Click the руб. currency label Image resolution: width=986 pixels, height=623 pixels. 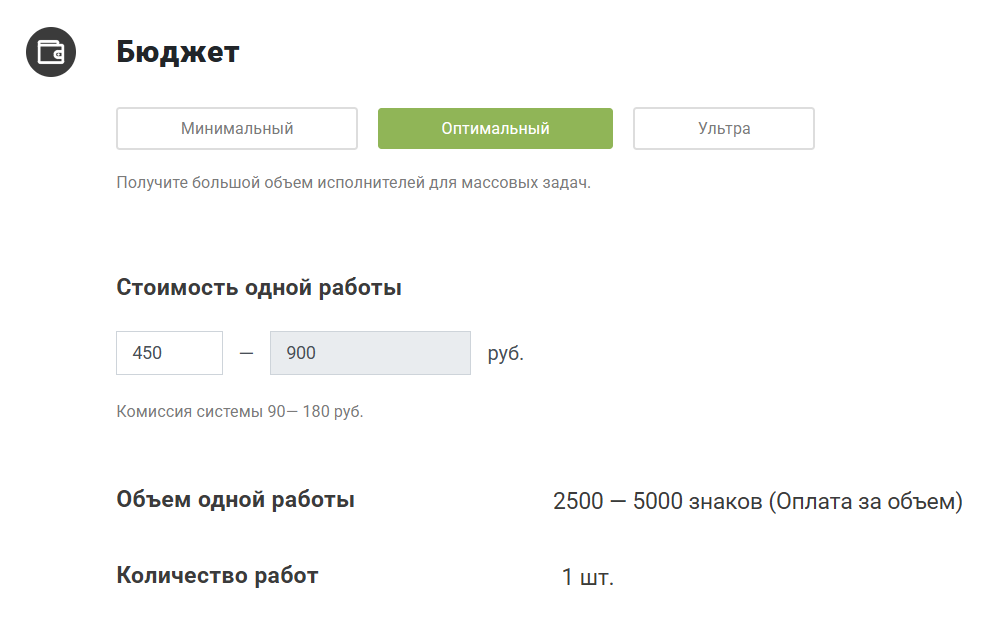pos(506,354)
